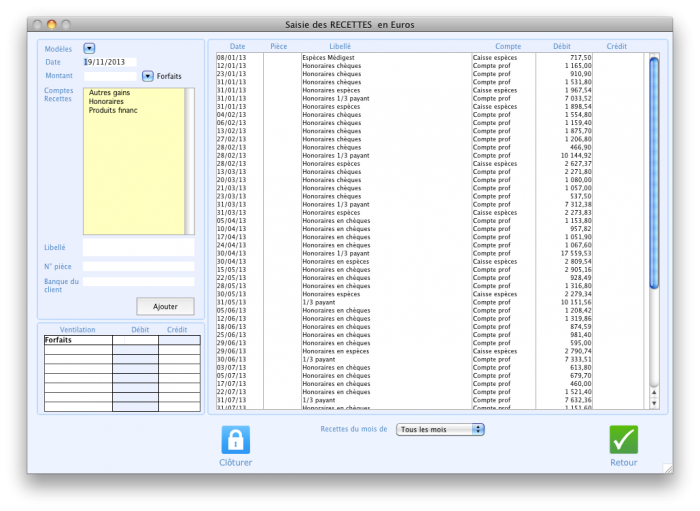
Task: Open the Modèles dropdown arrow
Action: pos(89,48)
